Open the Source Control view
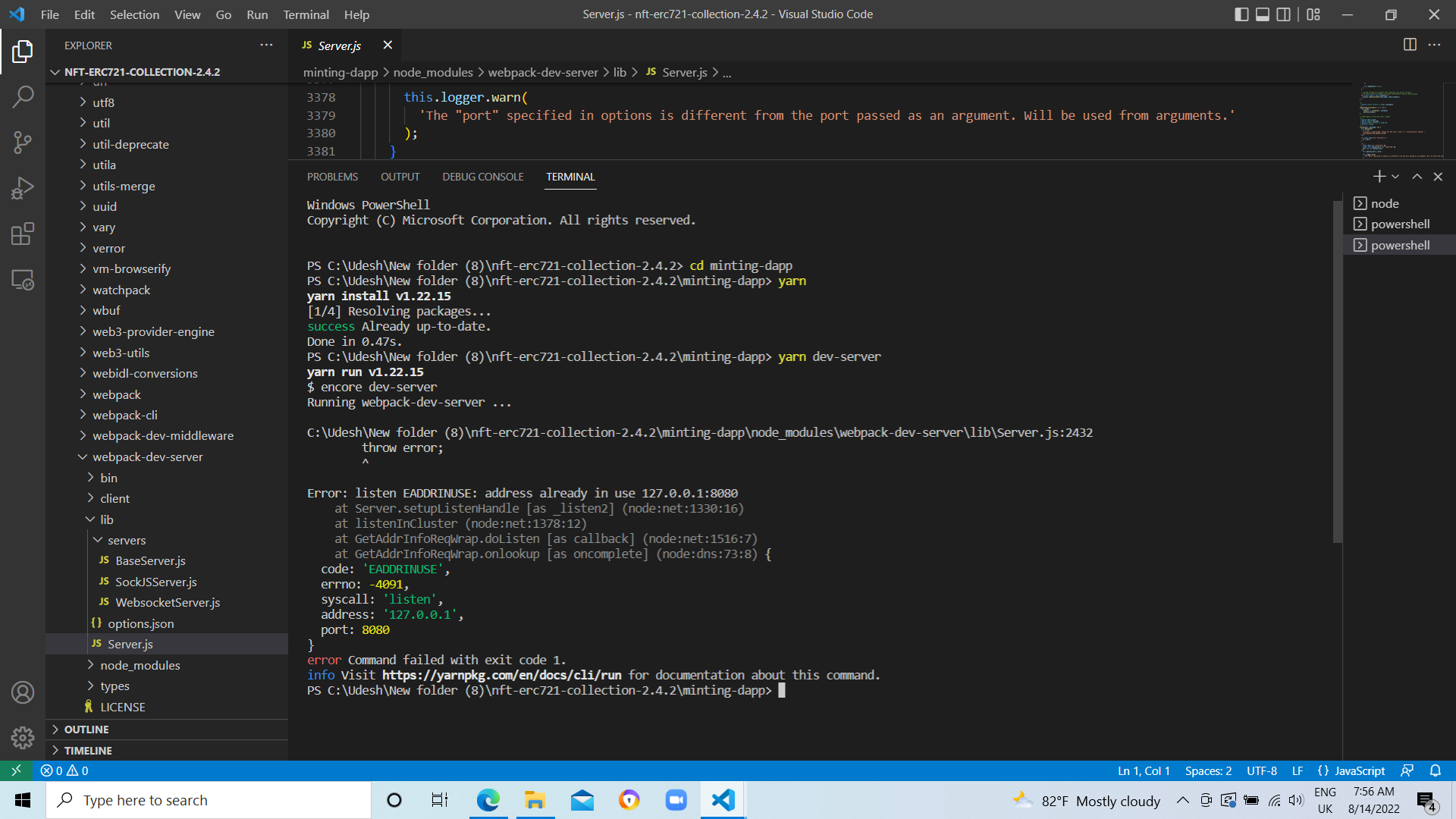 (x=23, y=143)
